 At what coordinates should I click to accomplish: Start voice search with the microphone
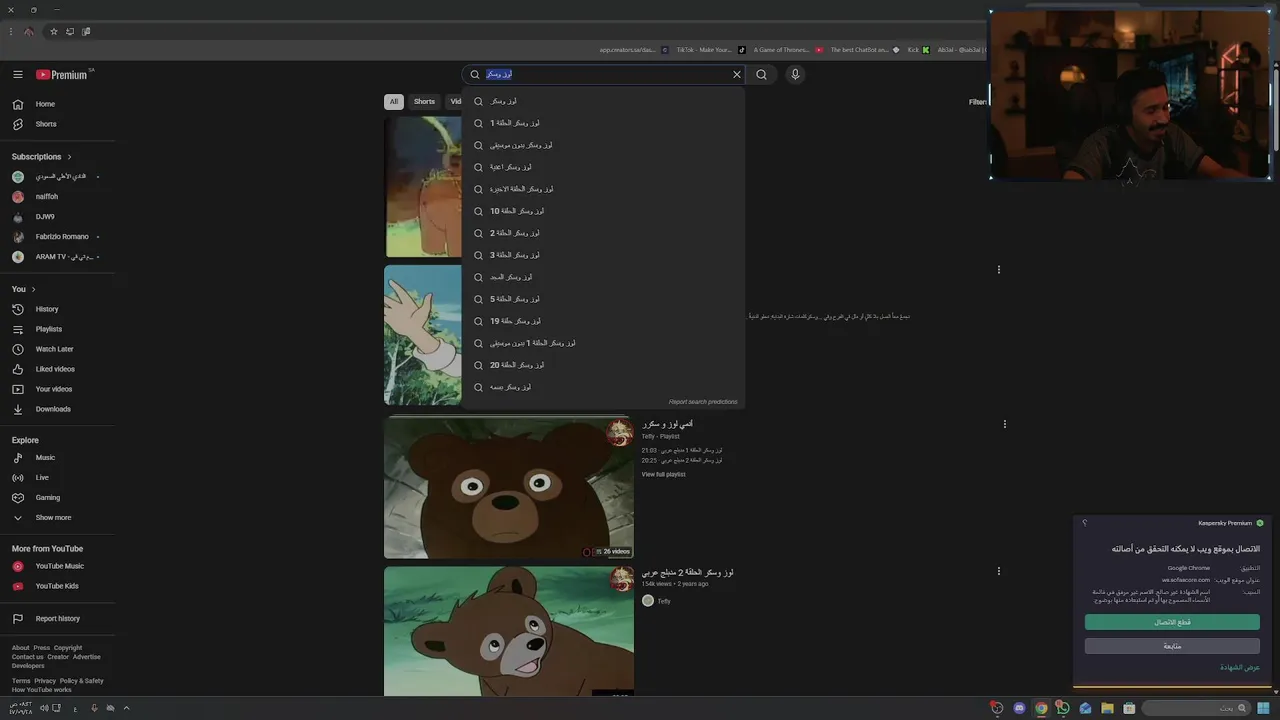pyautogui.click(x=795, y=74)
